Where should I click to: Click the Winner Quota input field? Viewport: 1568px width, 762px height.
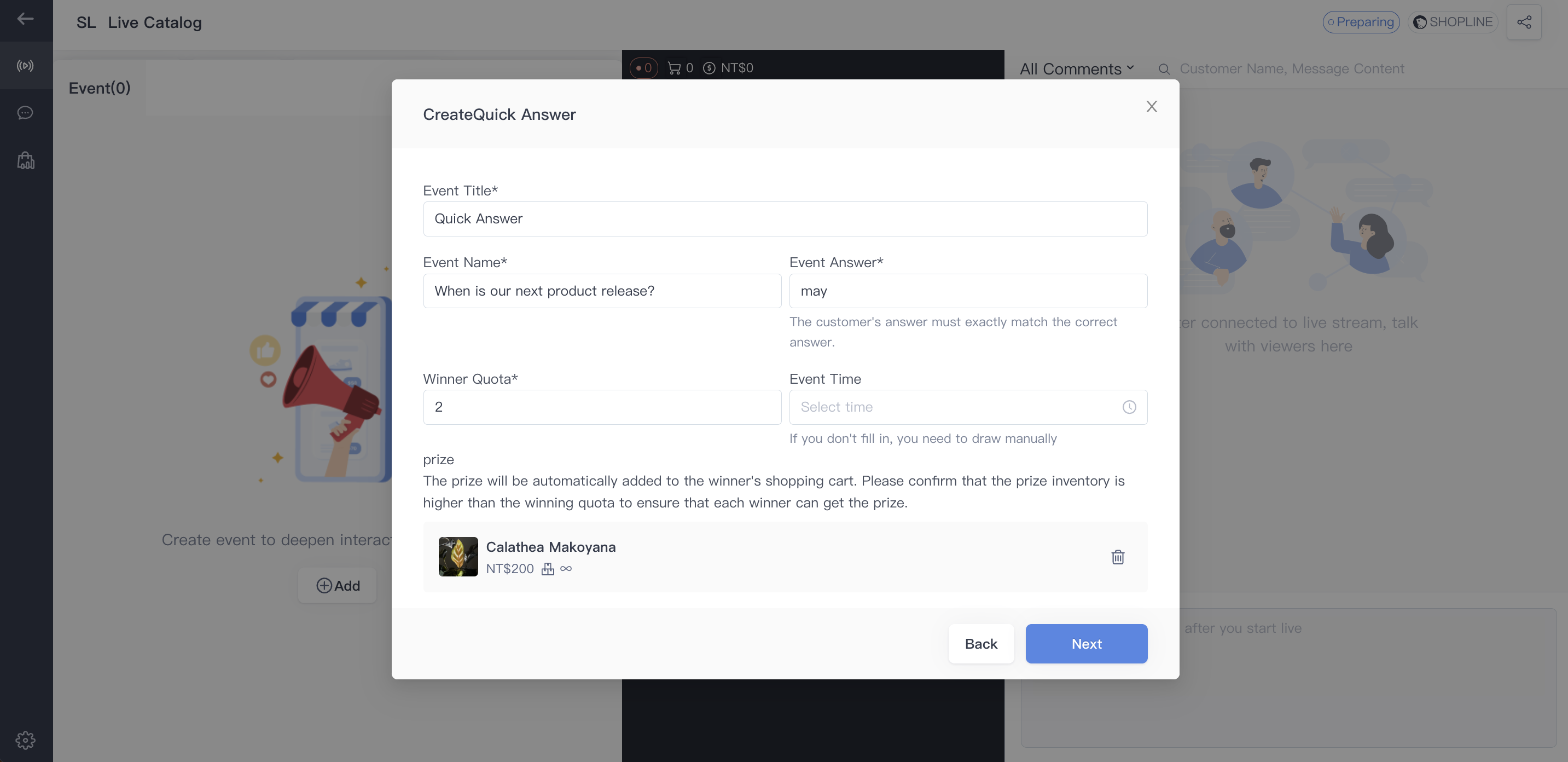click(x=601, y=407)
